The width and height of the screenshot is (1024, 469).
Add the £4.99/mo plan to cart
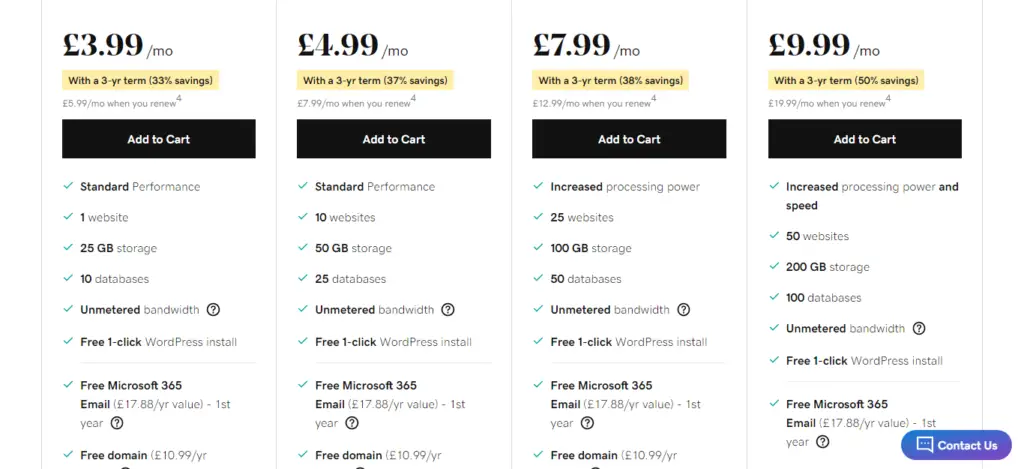pyautogui.click(x=394, y=138)
